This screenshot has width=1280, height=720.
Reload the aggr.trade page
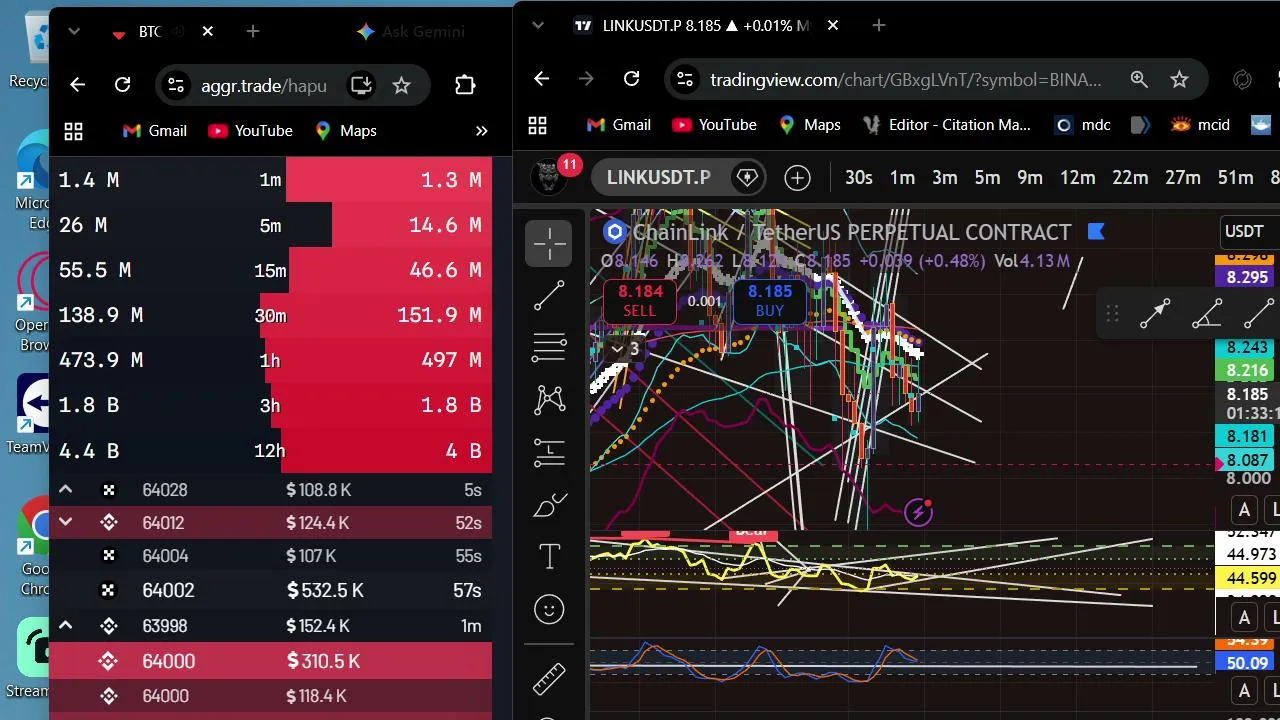122,85
